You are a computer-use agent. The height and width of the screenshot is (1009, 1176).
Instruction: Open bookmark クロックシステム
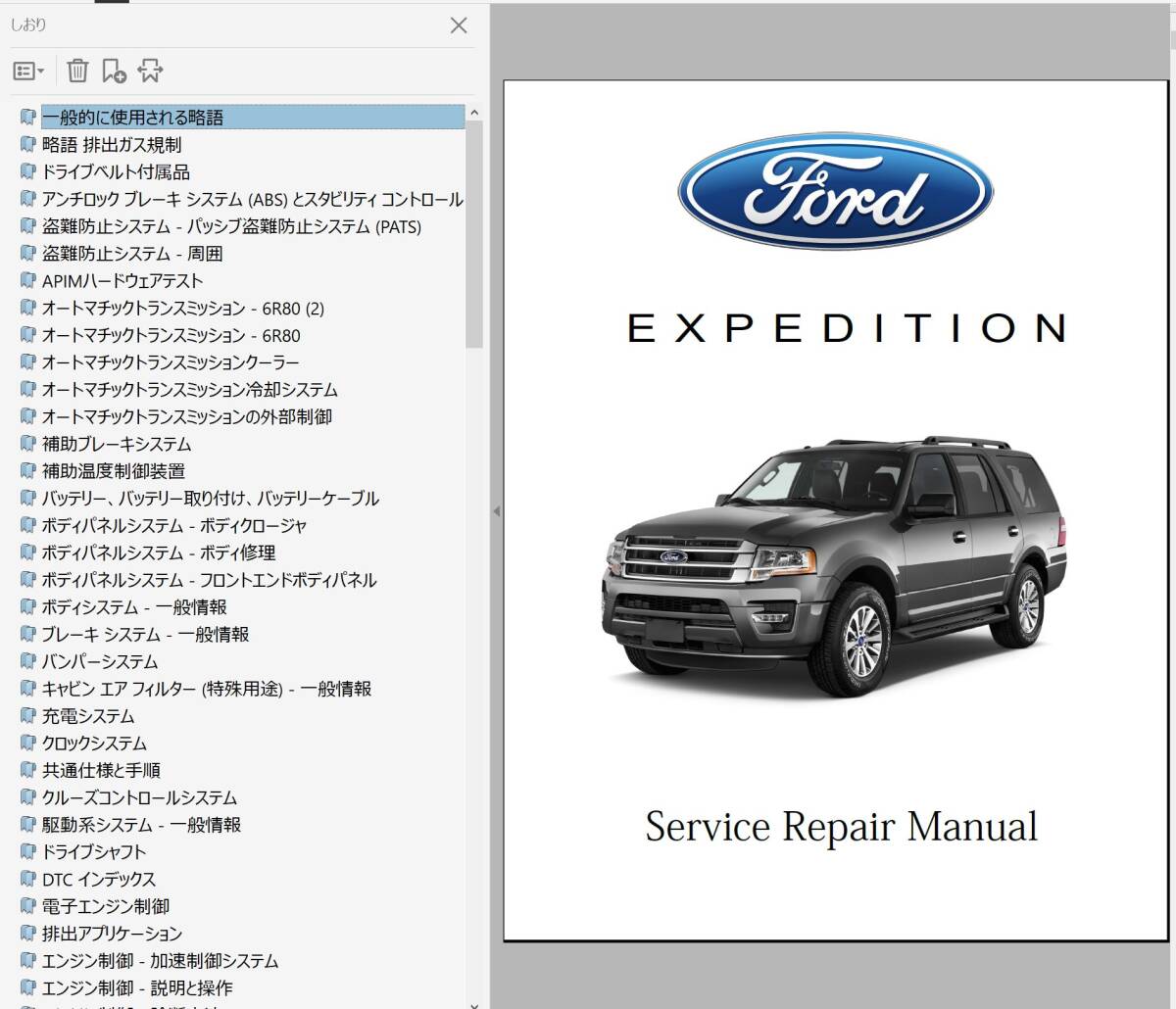(94, 744)
